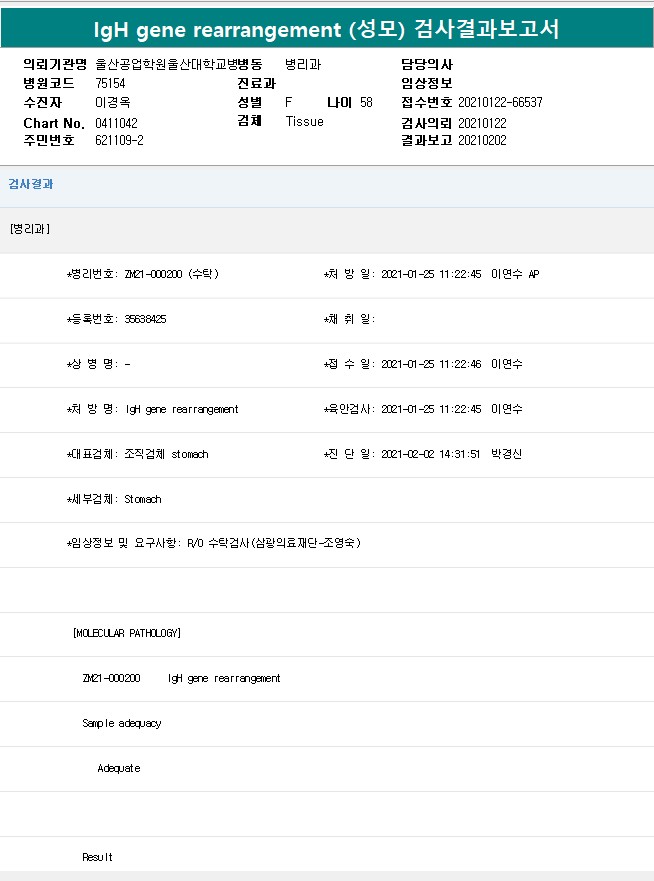
Task: Click the Adequate sample adequacy value
Action: point(119,768)
